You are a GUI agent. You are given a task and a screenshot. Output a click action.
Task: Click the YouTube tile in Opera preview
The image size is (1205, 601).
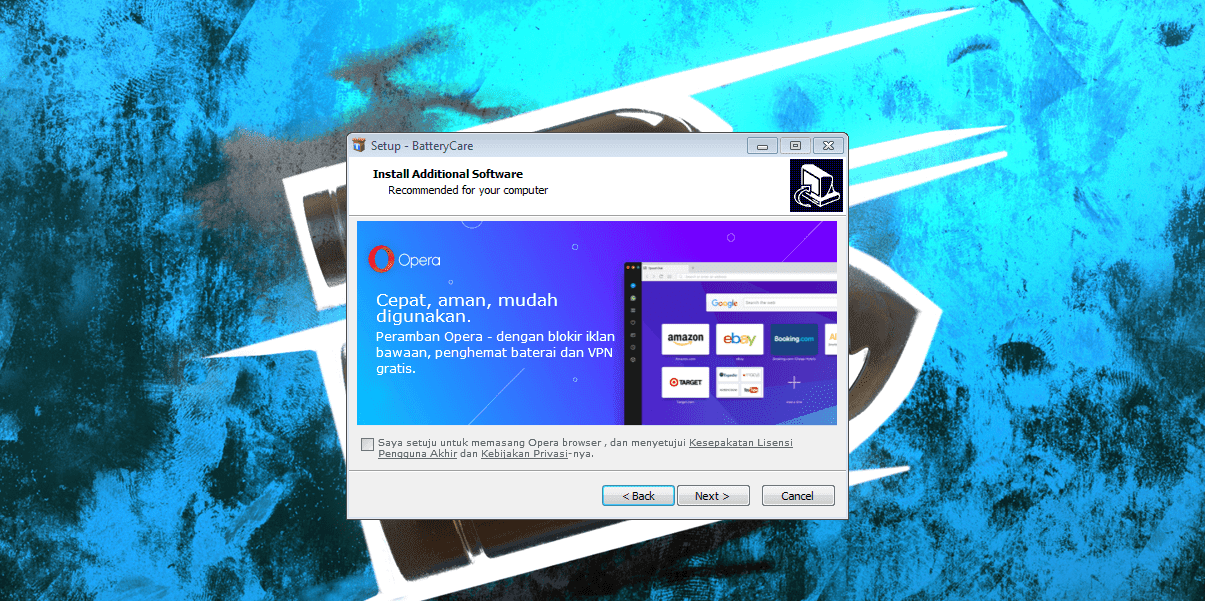click(752, 389)
